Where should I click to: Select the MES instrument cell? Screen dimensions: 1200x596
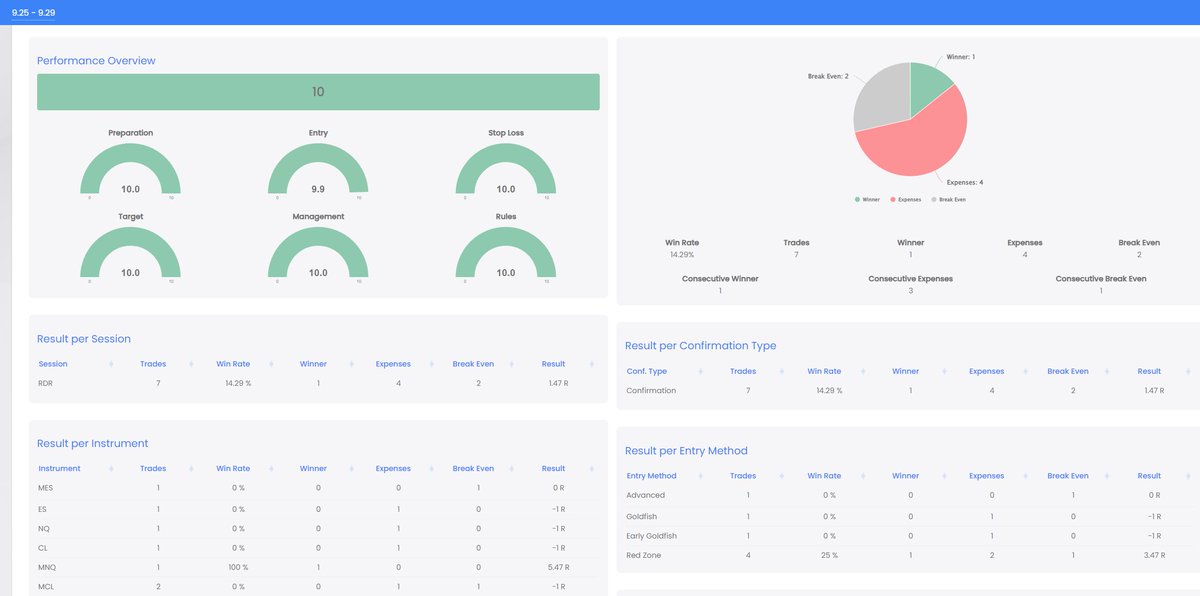click(46, 487)
